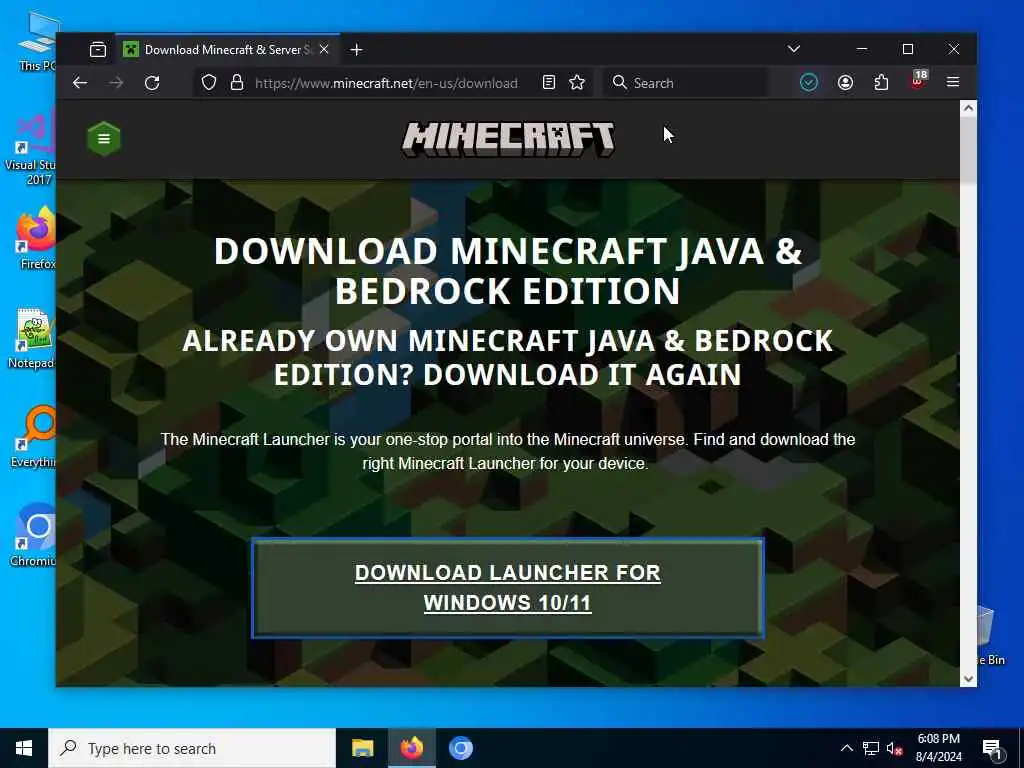Open the extensions puzzle icon

[881, 82]
